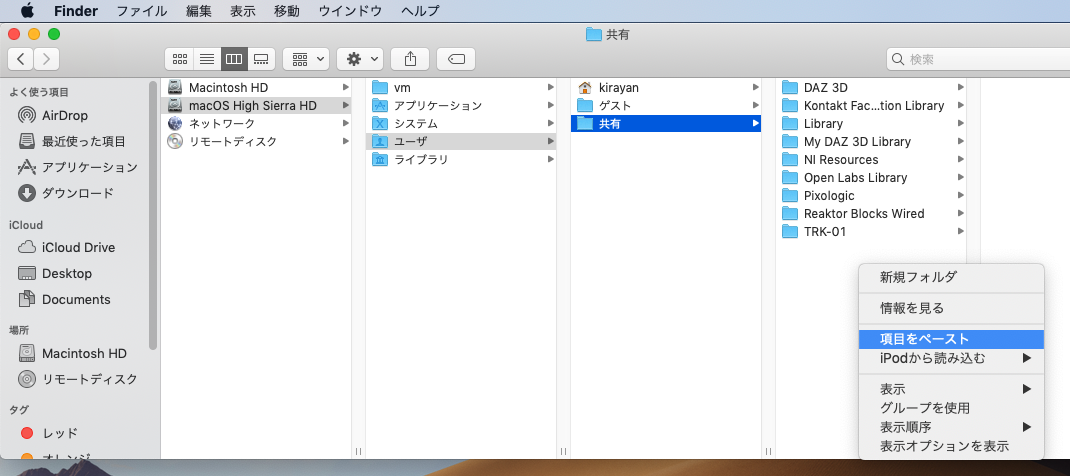Open the ライブラリ folder

pyautogui.click(x=461, y=160)
